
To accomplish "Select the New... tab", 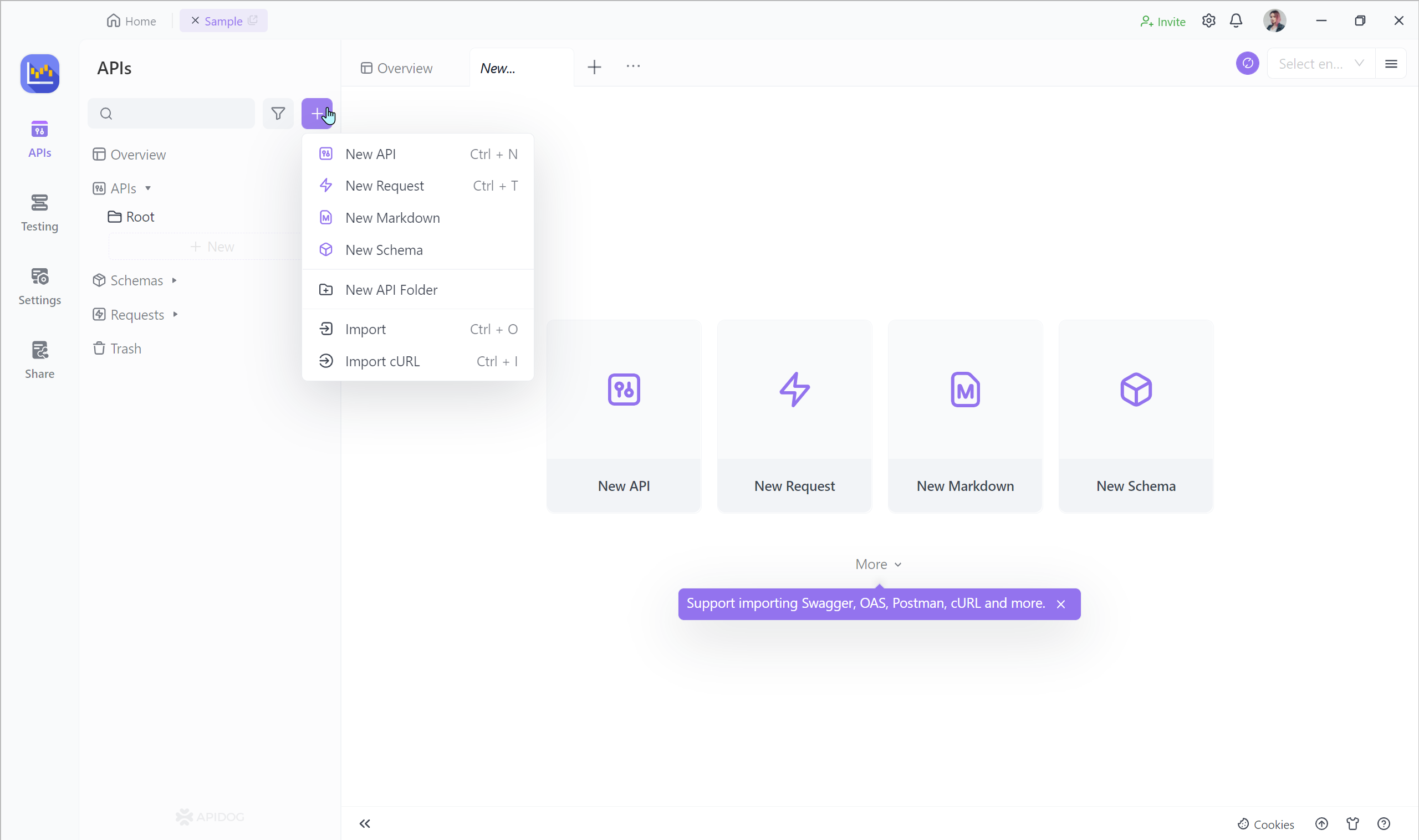I will pos(498,68).
